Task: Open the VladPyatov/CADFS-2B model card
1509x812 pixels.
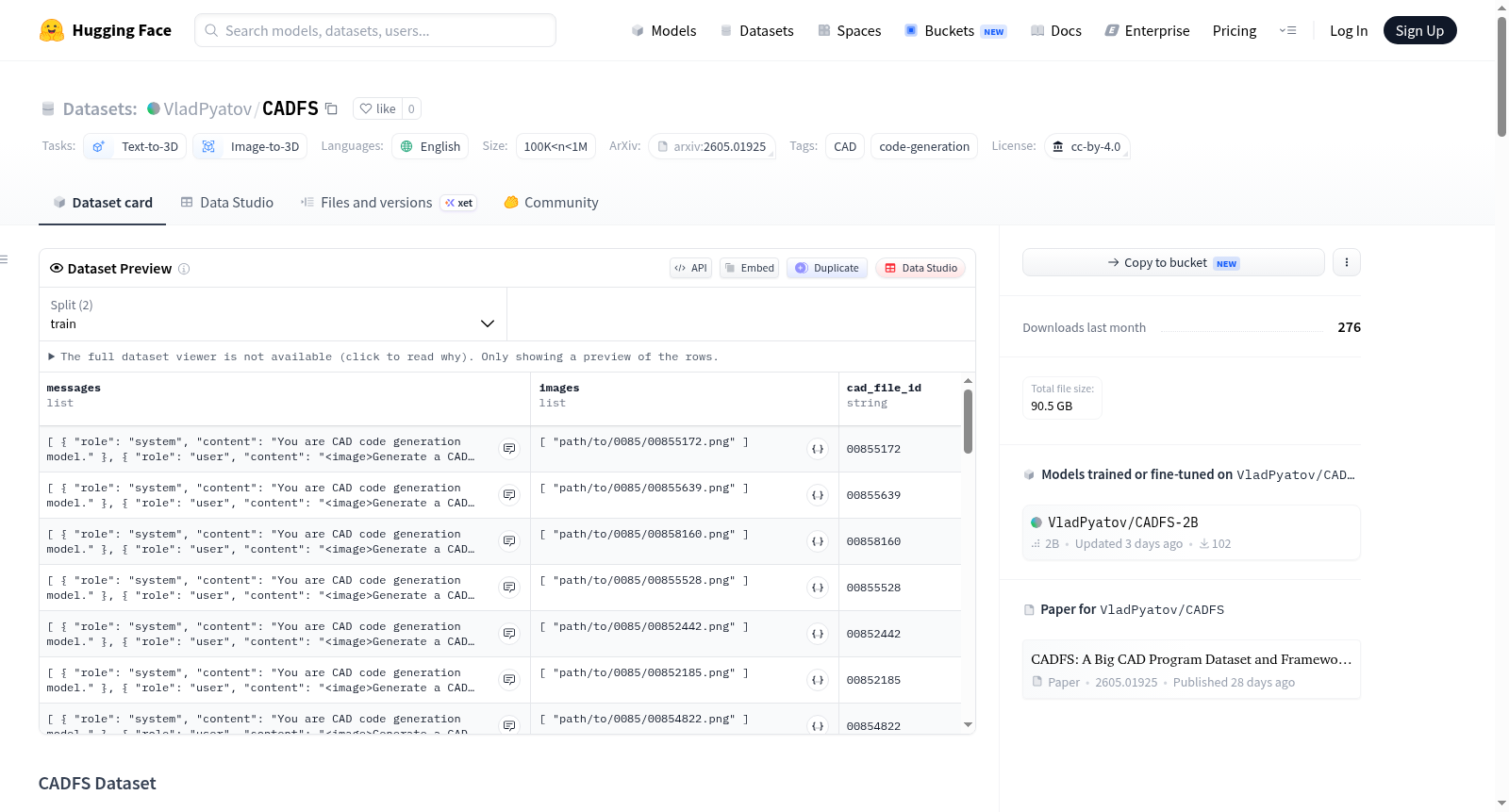Action: [1191, 533]
